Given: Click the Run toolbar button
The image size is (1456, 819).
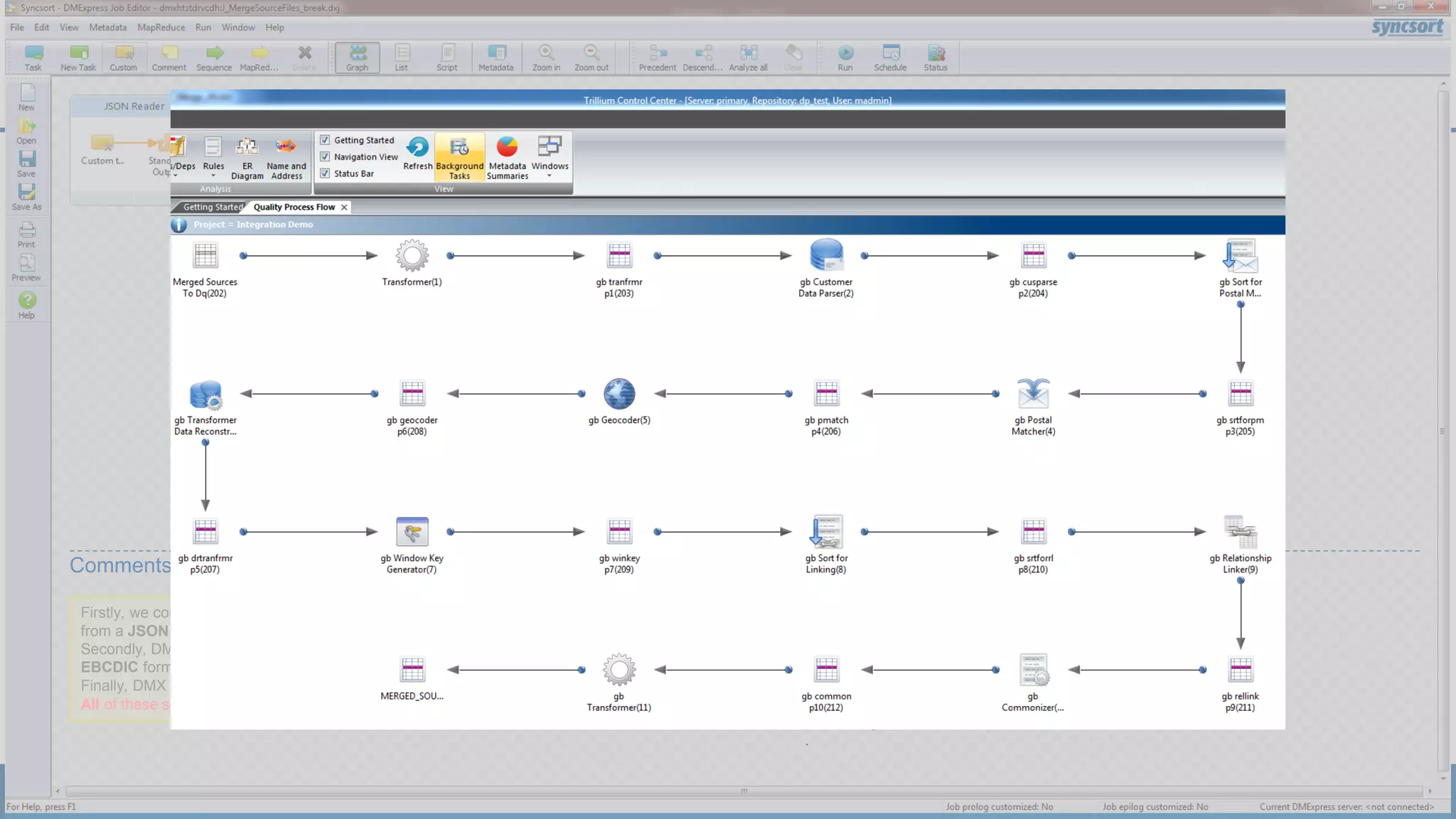Looking at the screenshot, I should (845, 57).
